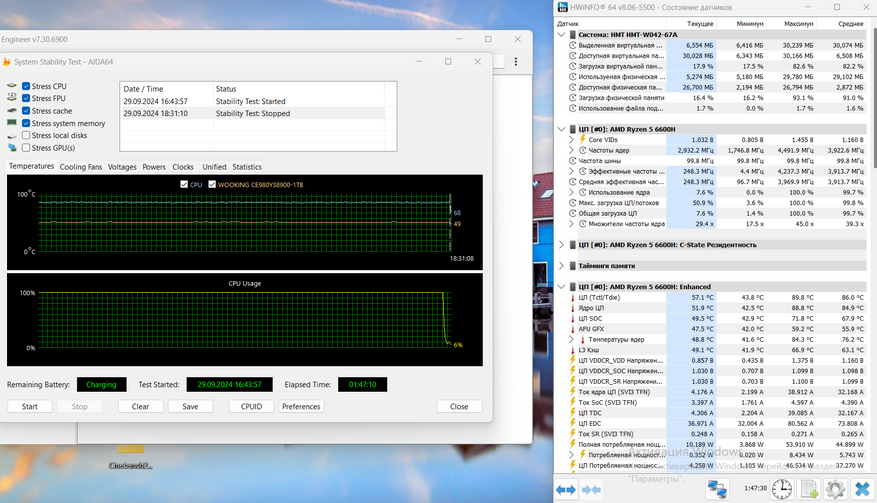
Task: Click the blue X icon in HWiNFO toolbar
Action: [862, 489]
